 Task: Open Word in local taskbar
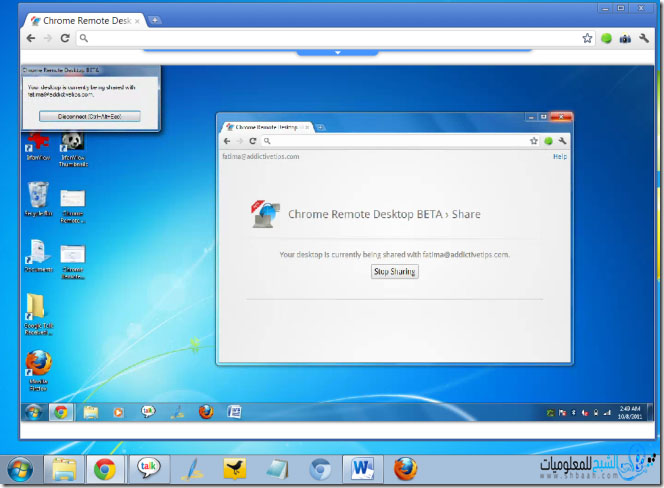(x=362, y=469)
